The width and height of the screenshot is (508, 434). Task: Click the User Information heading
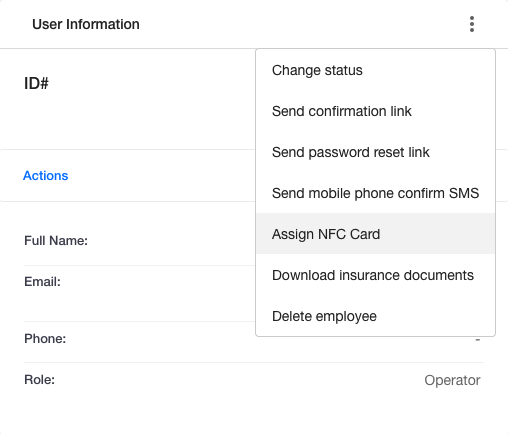(x=86, y=24)
